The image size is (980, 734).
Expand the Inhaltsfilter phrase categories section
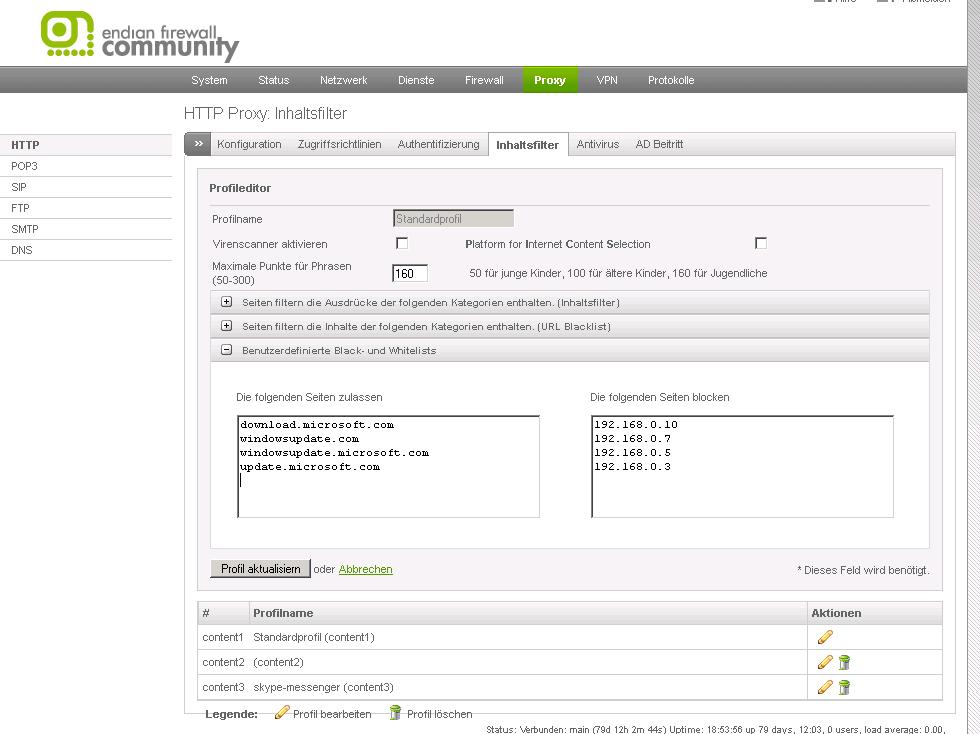coord(226,302)
